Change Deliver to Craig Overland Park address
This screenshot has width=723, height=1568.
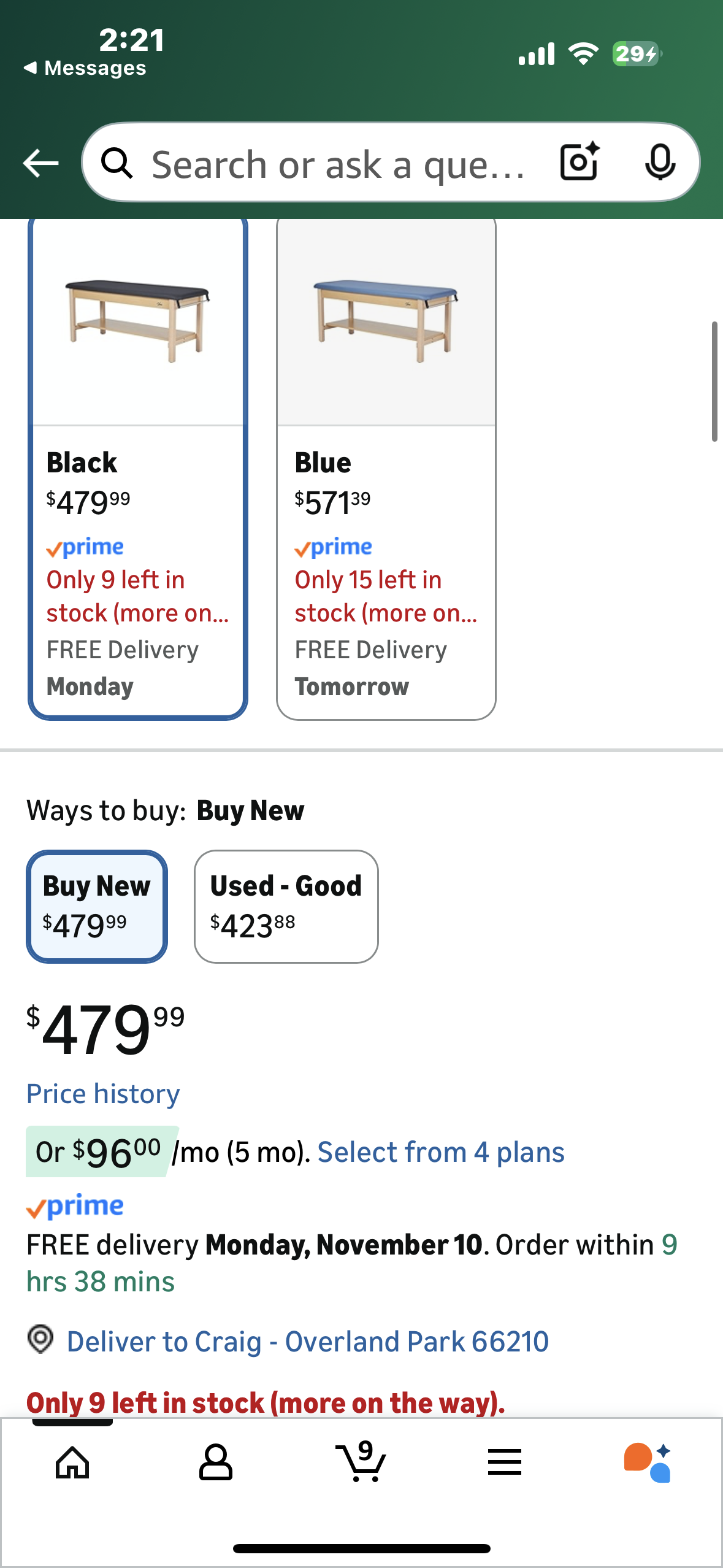[307, 1342]
